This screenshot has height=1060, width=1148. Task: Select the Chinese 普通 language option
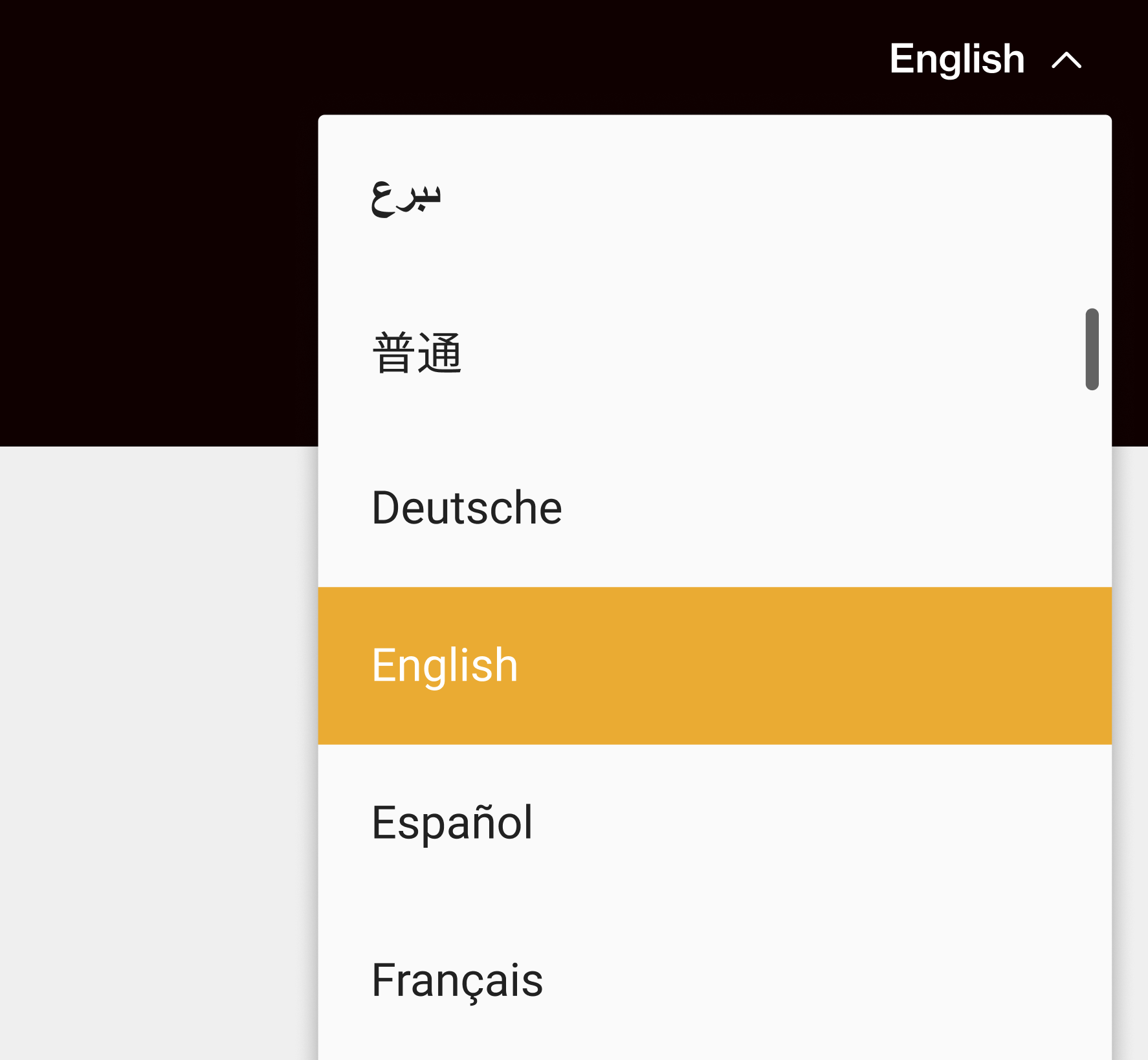click(x=715, y=351)
